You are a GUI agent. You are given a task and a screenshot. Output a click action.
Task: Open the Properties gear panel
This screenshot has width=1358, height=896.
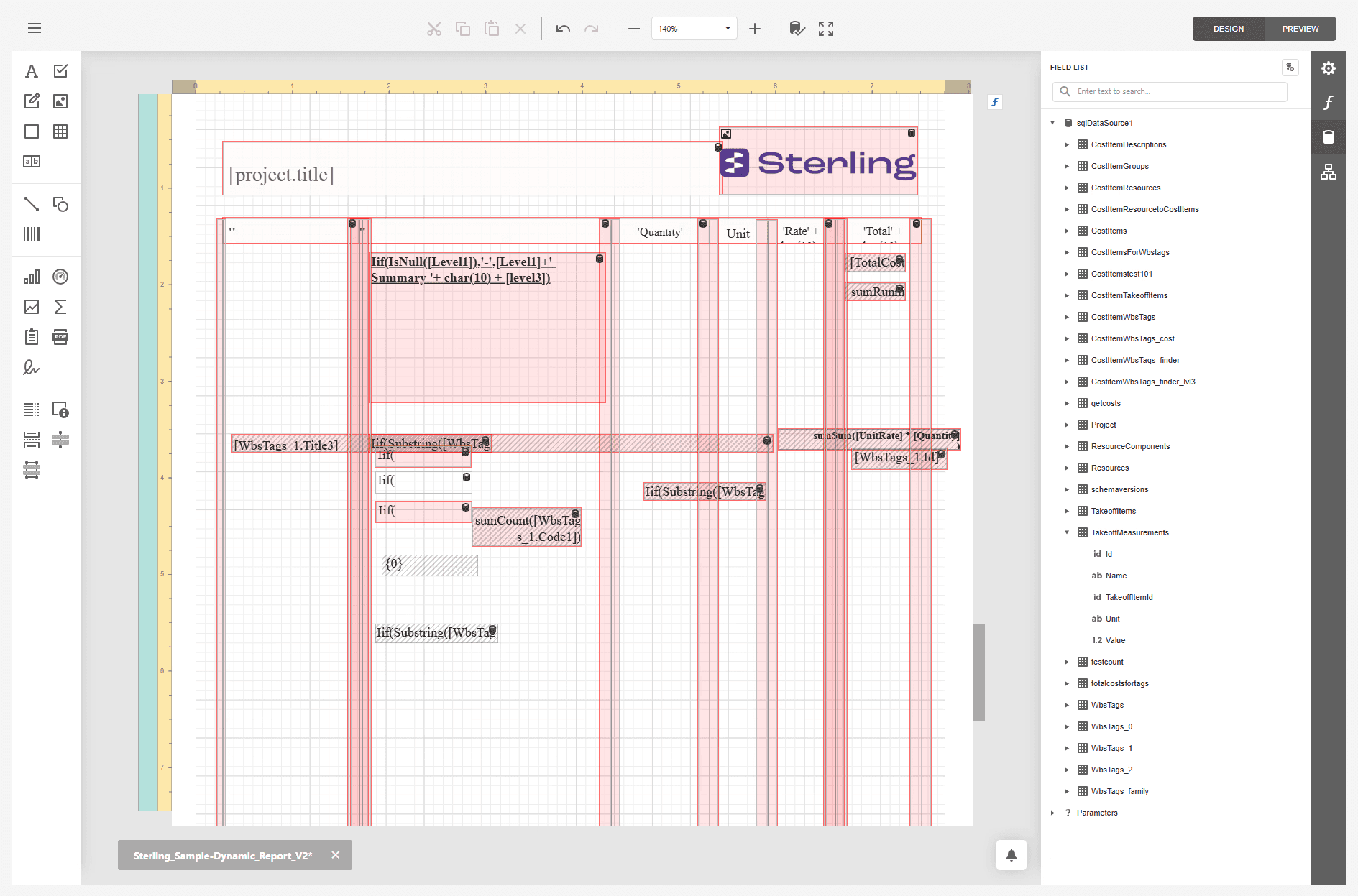point(1329,68)
